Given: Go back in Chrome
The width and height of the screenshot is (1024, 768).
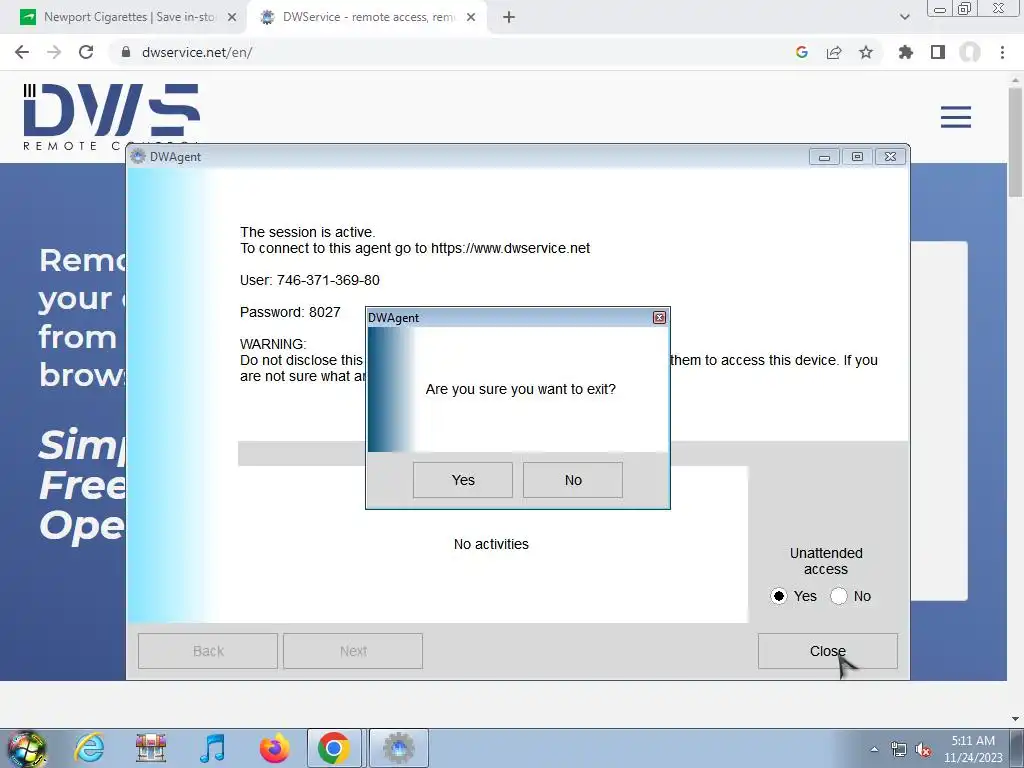Looking at the screenshot, I should (22, 52).
